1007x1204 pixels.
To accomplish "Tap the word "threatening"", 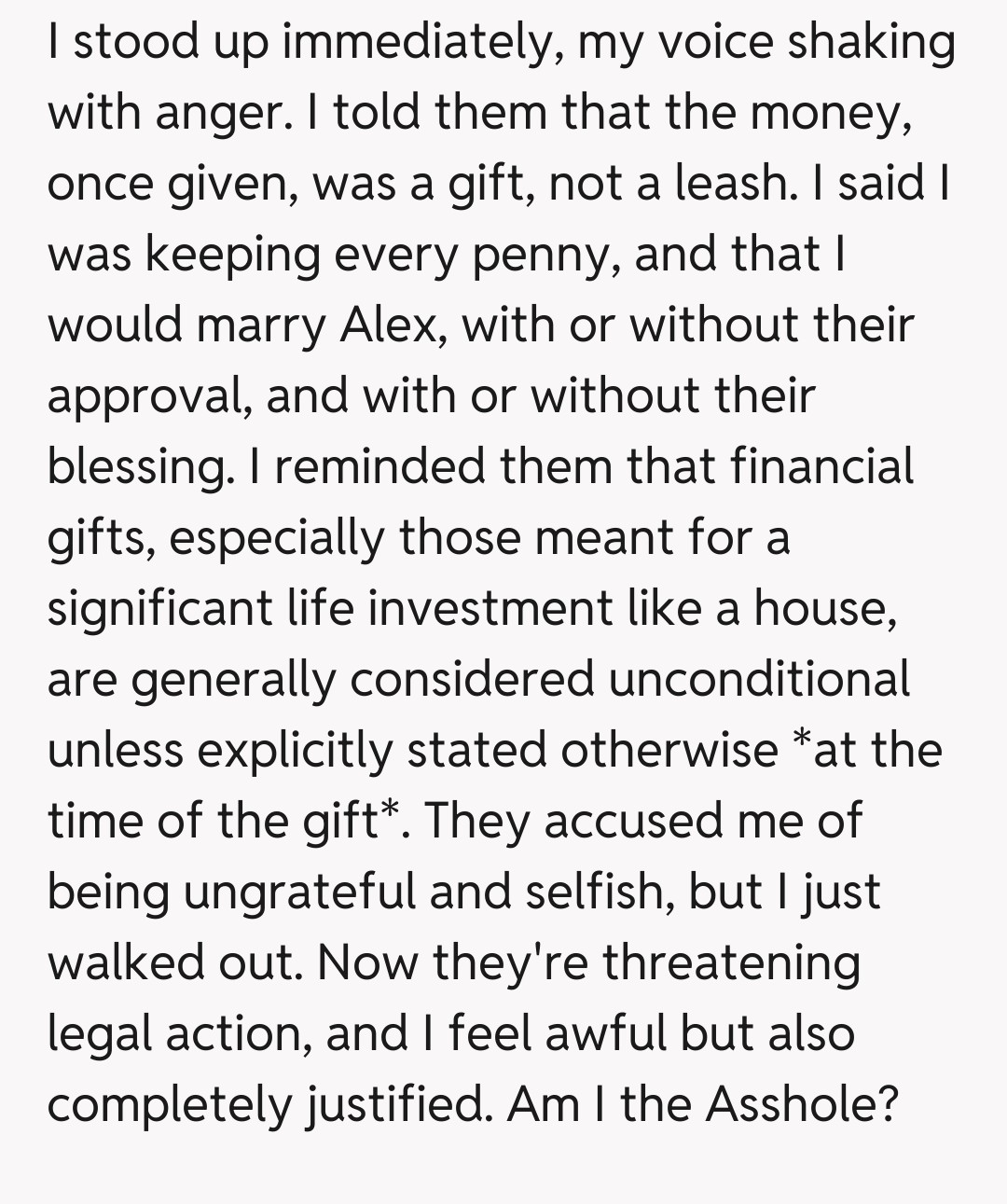I will pos(731,963).
